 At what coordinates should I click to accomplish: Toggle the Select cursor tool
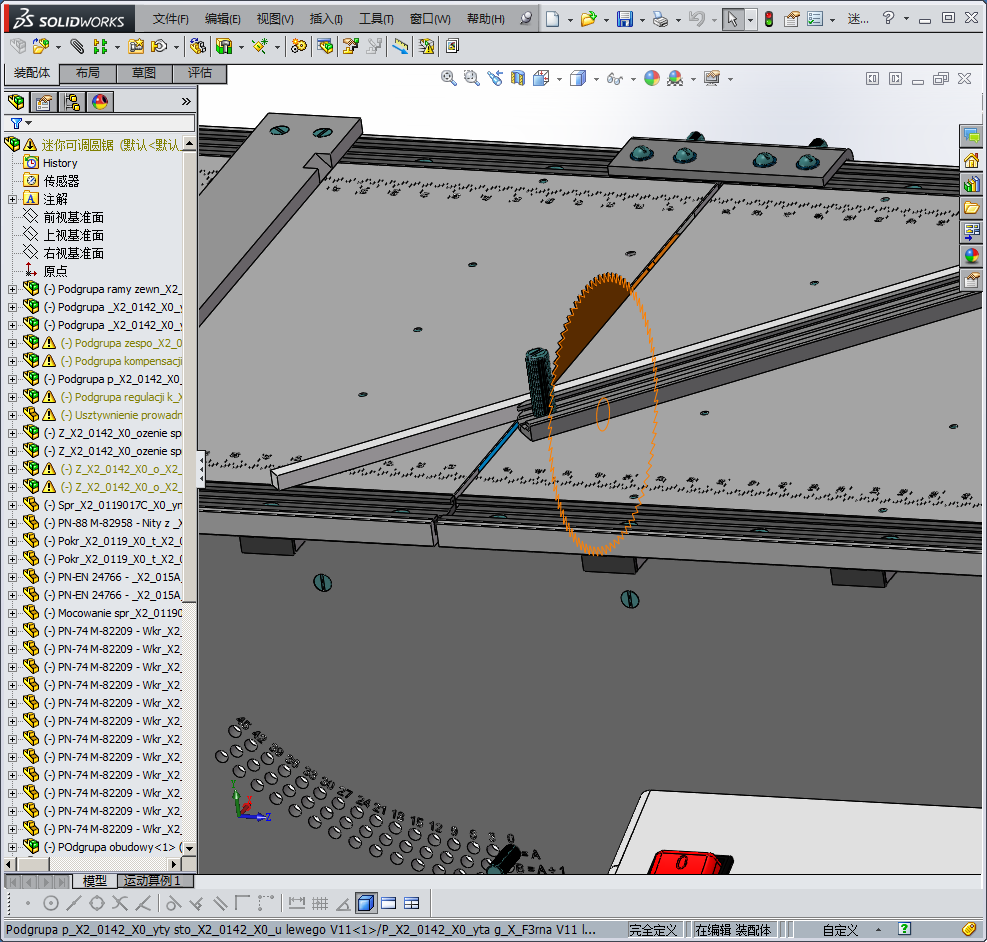point(733,19)
